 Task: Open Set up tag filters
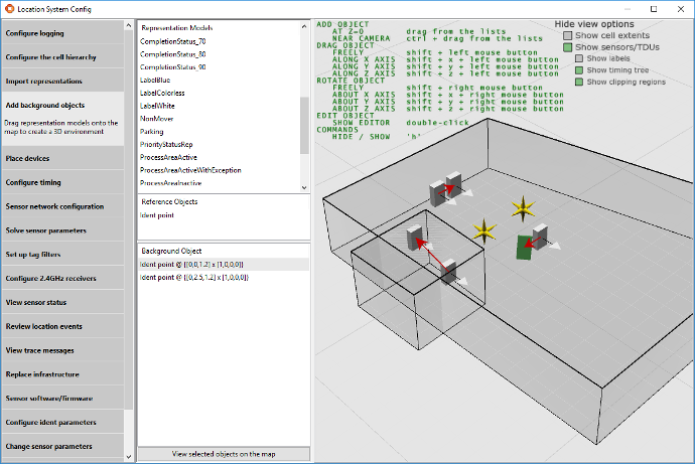point(63,254)
